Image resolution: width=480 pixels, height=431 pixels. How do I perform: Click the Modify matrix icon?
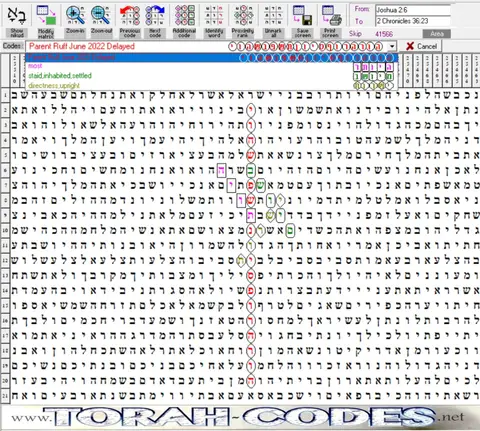(46, 15)
